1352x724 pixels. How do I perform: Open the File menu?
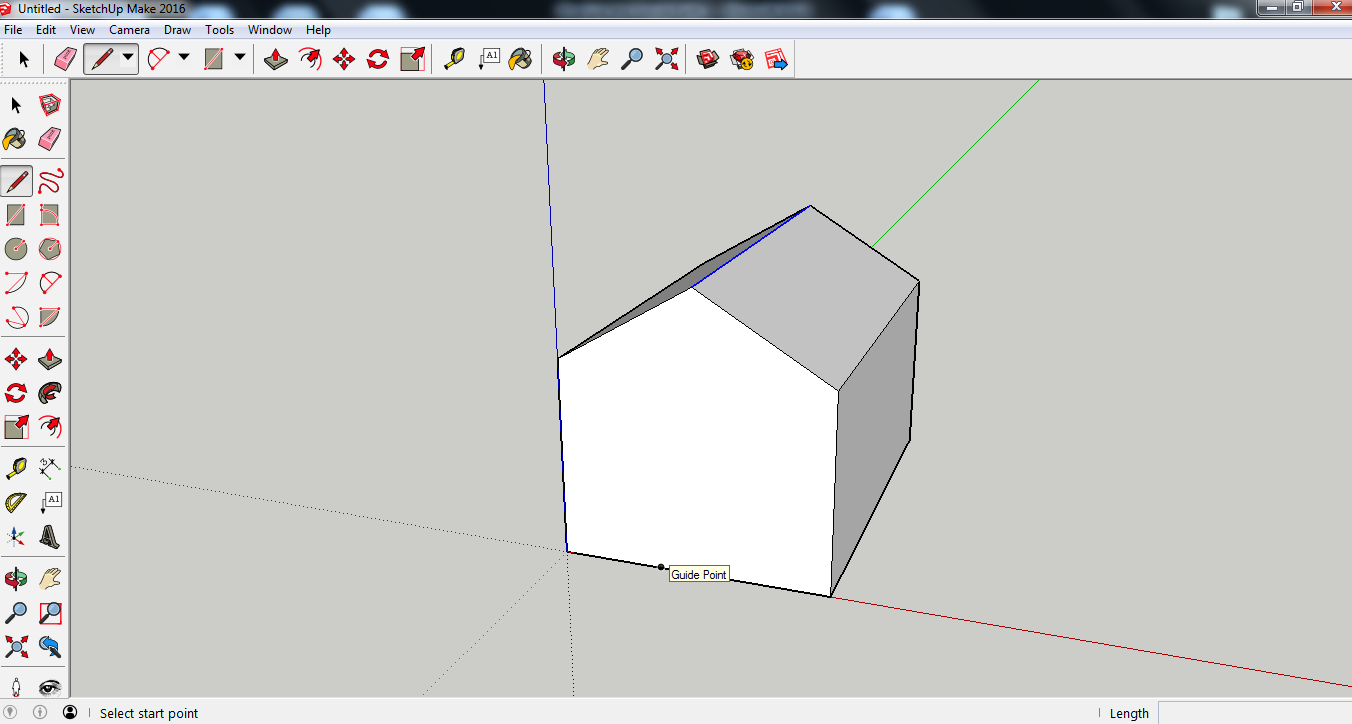[x=13, y=30]
